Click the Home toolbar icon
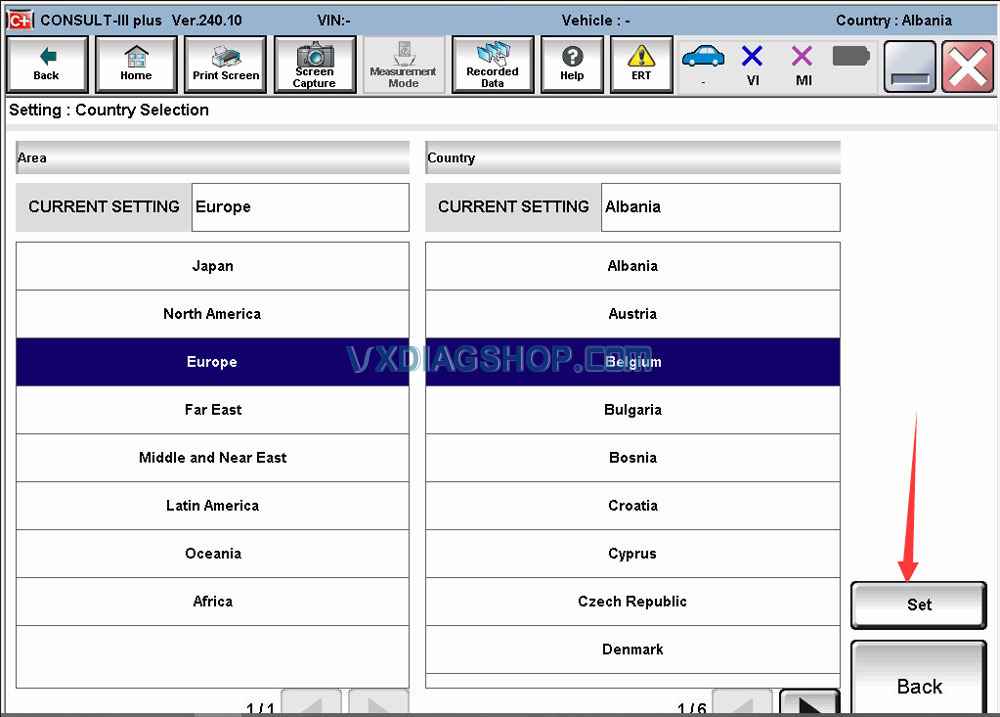 click(136, 64)
